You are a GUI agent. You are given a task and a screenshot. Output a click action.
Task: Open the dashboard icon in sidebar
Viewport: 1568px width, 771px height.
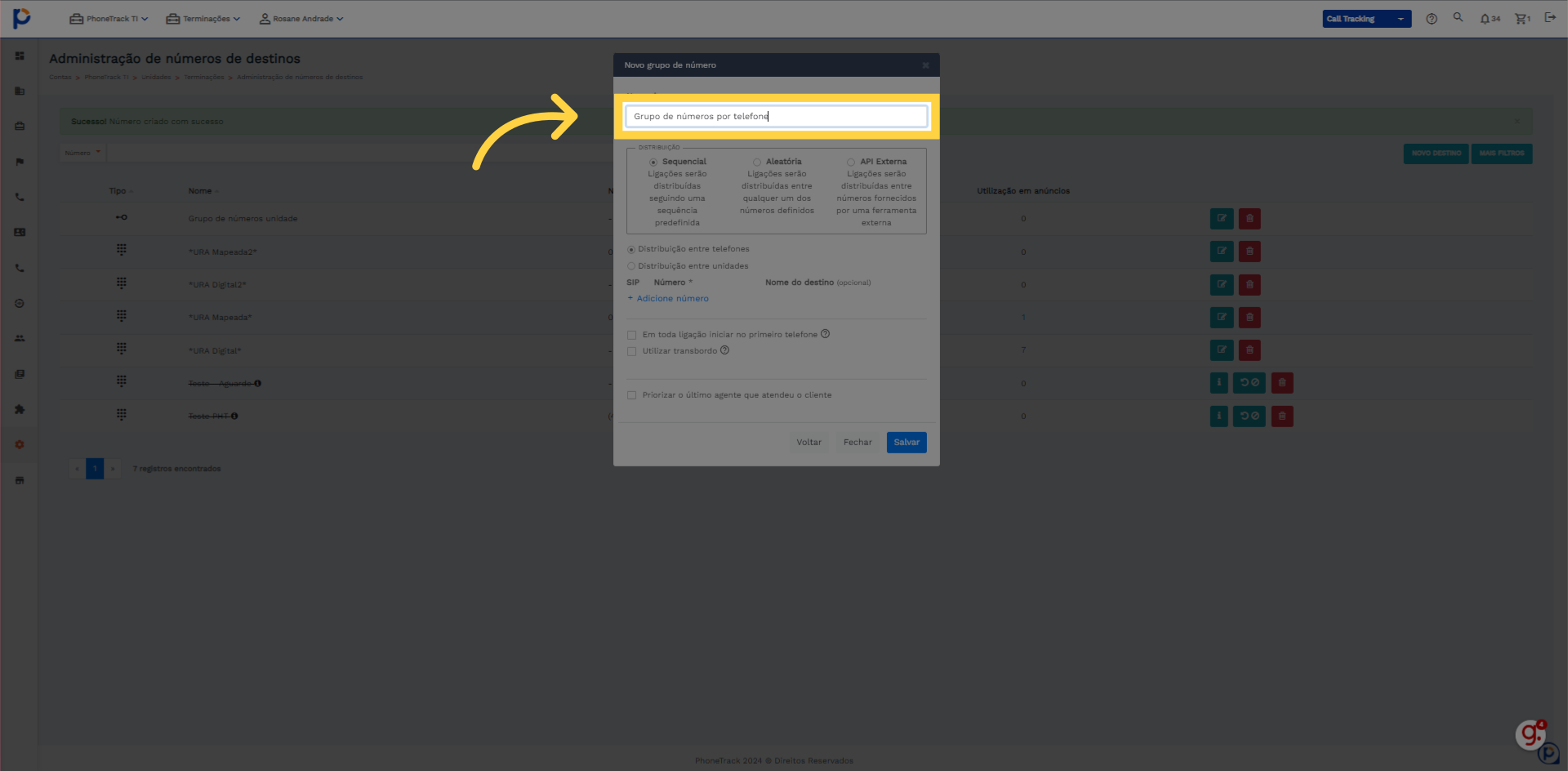(20, 56)
